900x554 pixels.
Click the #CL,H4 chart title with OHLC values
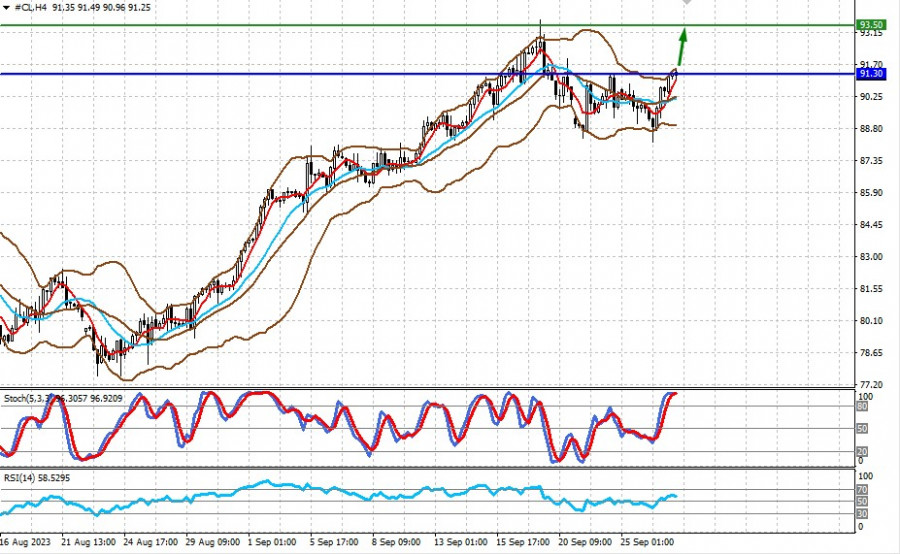[83, 8]
